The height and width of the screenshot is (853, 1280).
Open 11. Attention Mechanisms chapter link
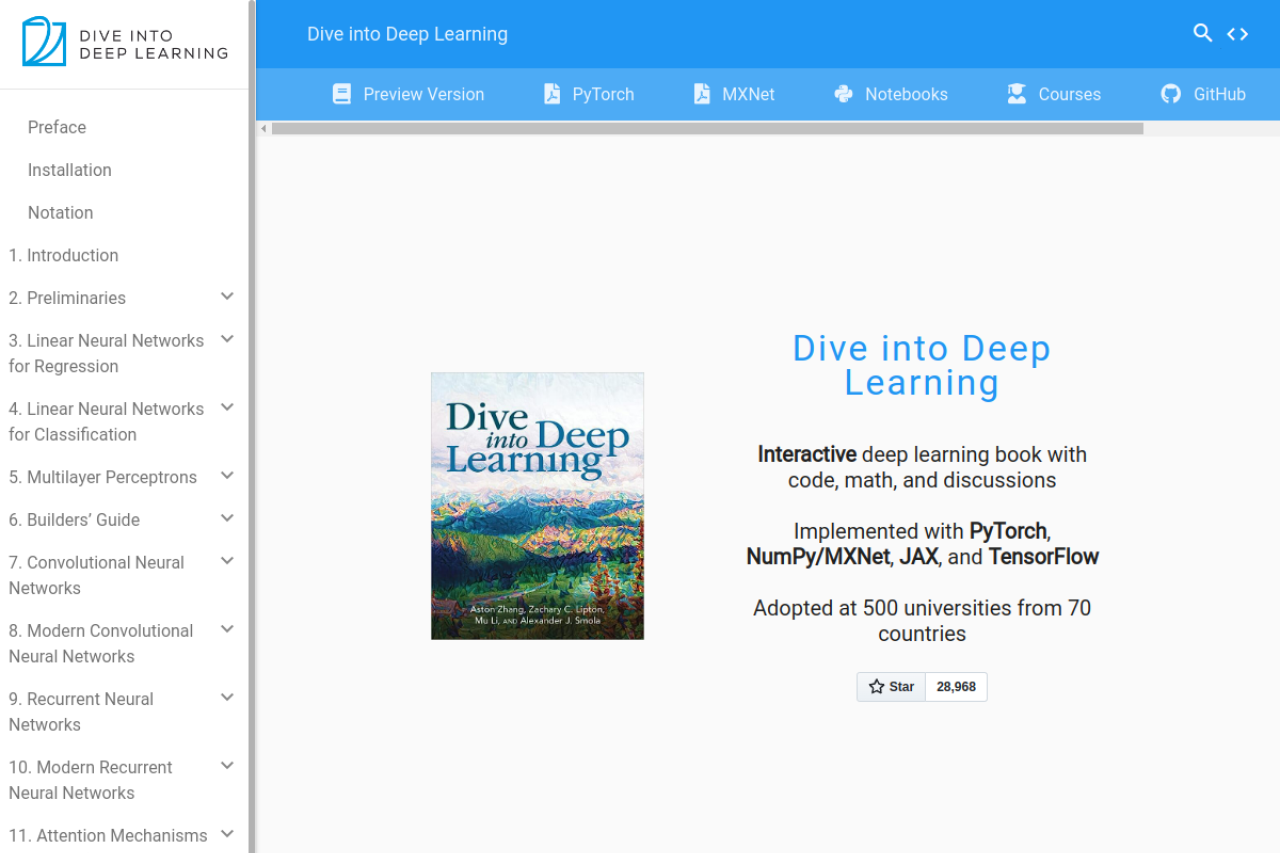tap(108, 835)
